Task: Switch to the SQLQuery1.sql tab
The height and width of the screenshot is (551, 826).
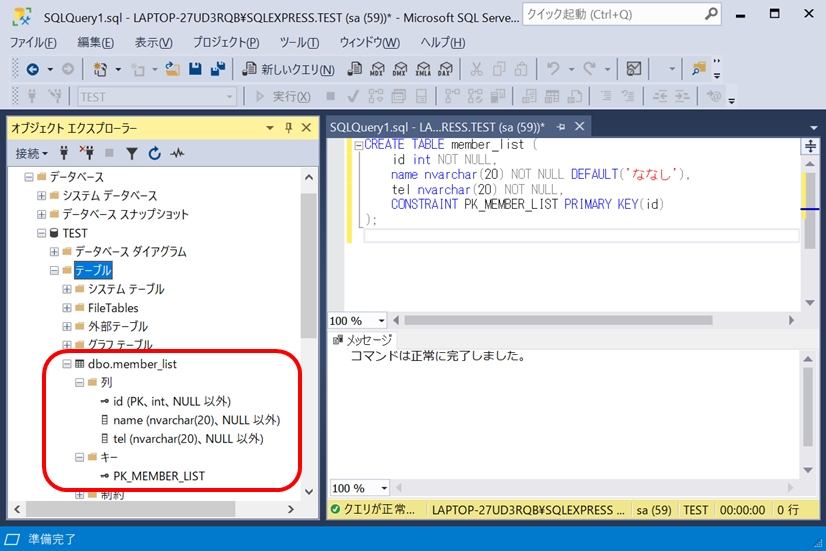Action: (437, 127)
